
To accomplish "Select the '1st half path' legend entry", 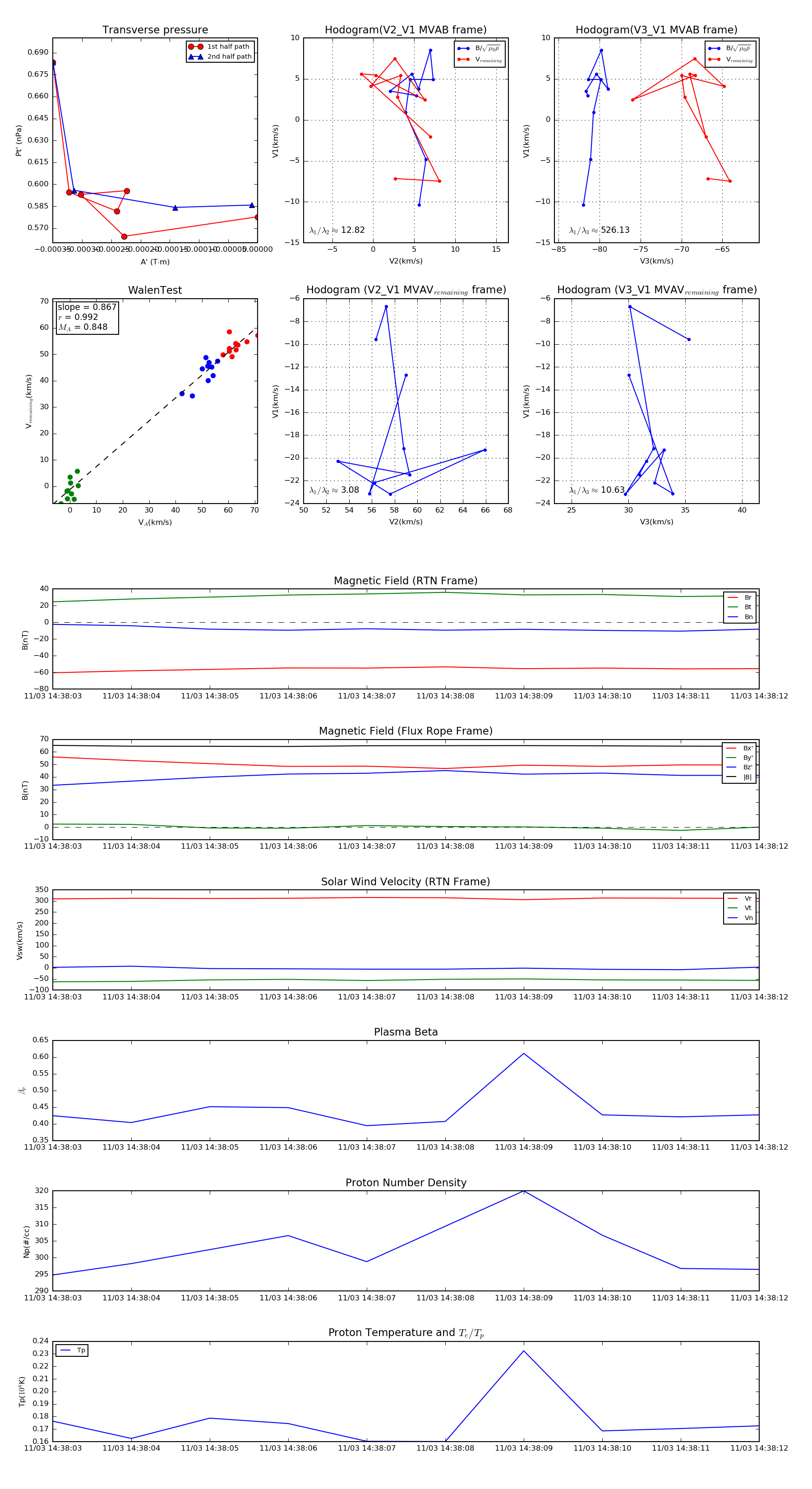I will pos(220,47).
